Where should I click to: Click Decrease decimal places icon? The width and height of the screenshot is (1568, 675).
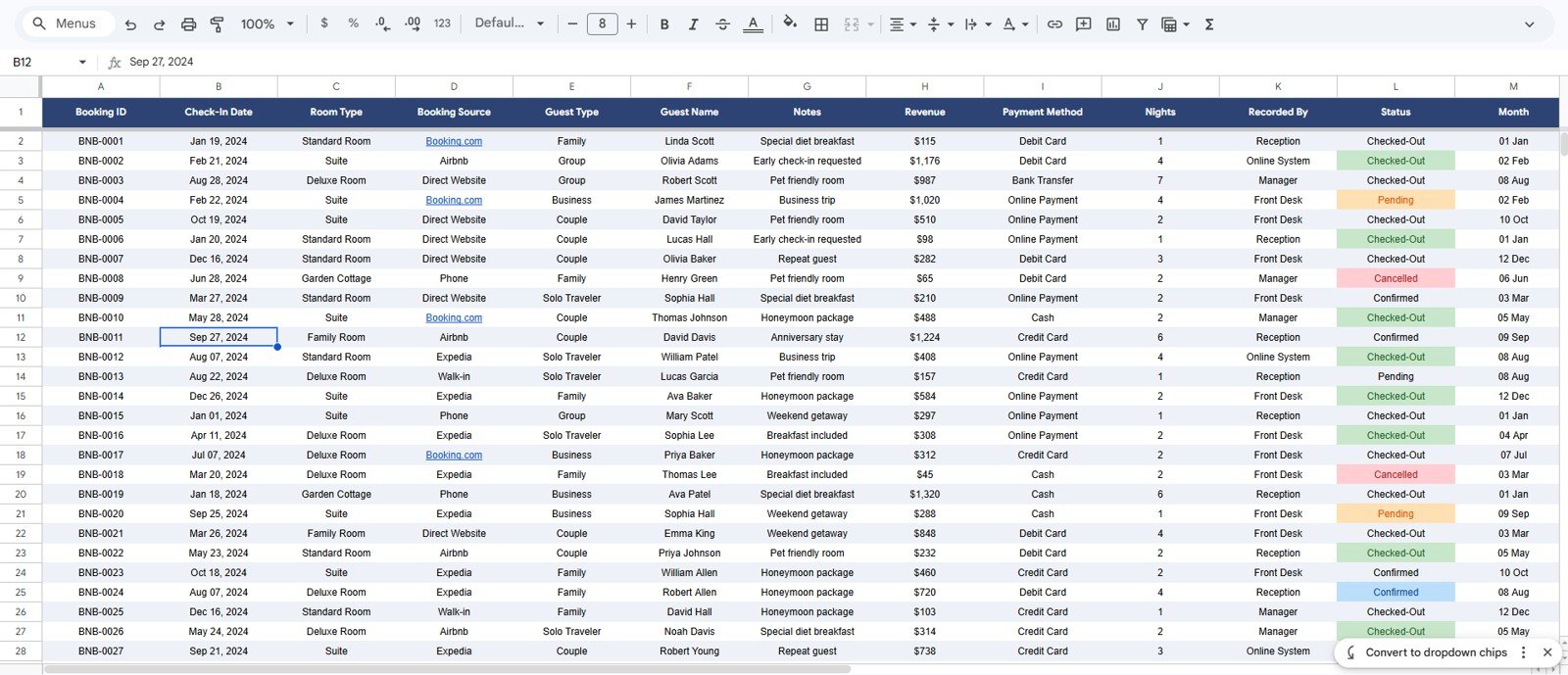[382, 24]
